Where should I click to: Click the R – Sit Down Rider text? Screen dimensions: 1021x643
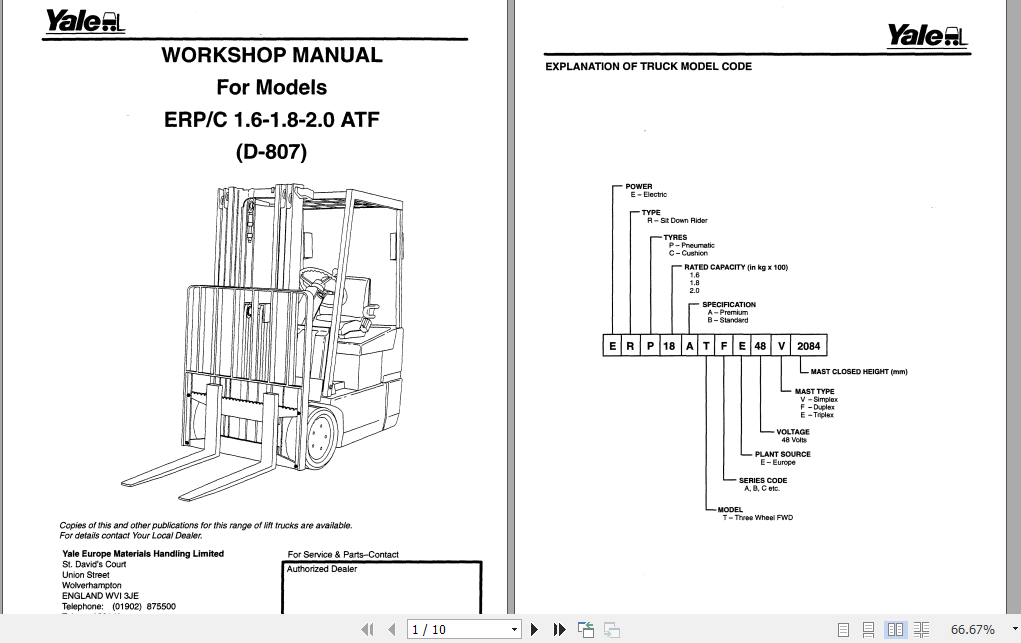pyautogui.click(x=677, y=221)
